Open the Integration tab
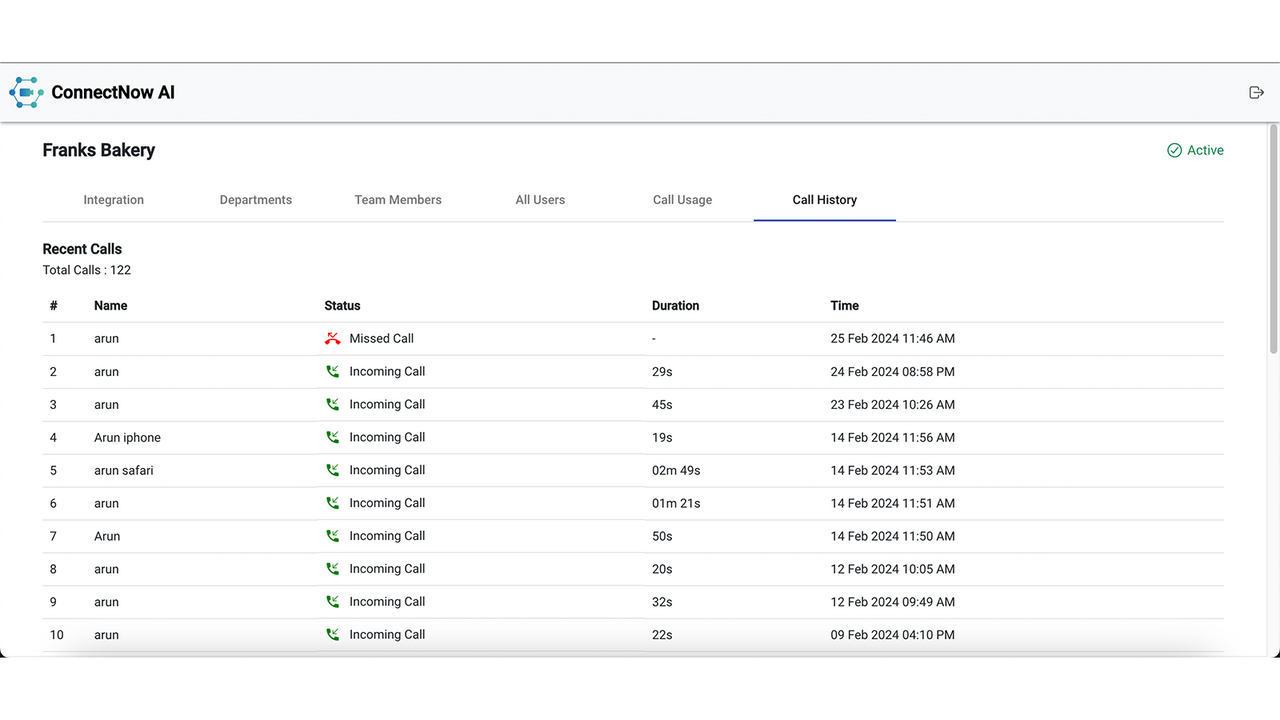This screenshot has height=720, width=1280. click(x=114, y=200)
